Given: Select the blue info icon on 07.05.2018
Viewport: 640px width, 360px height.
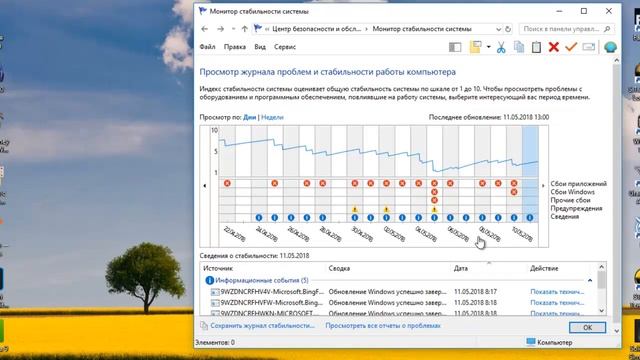Looking at the screenshot, I should coord(466,218).
